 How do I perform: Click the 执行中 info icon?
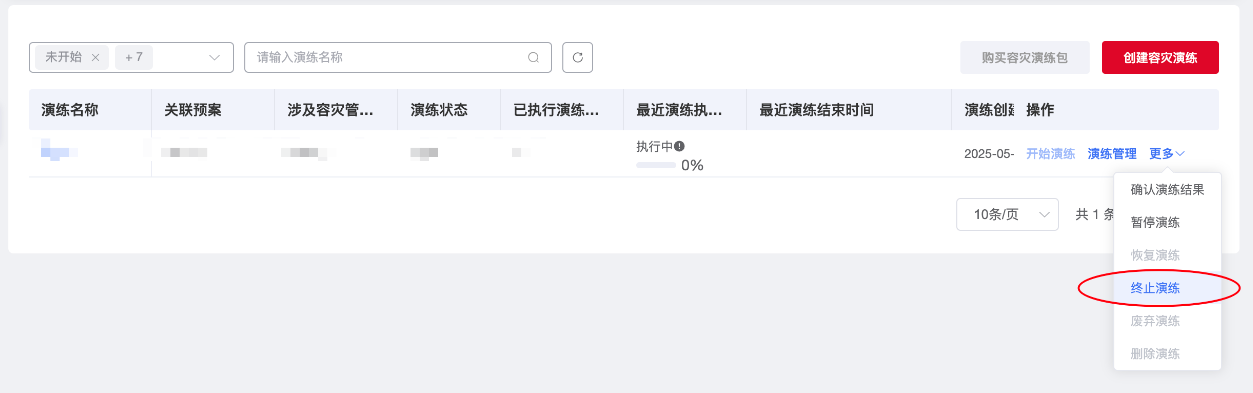tap(679, 146)
